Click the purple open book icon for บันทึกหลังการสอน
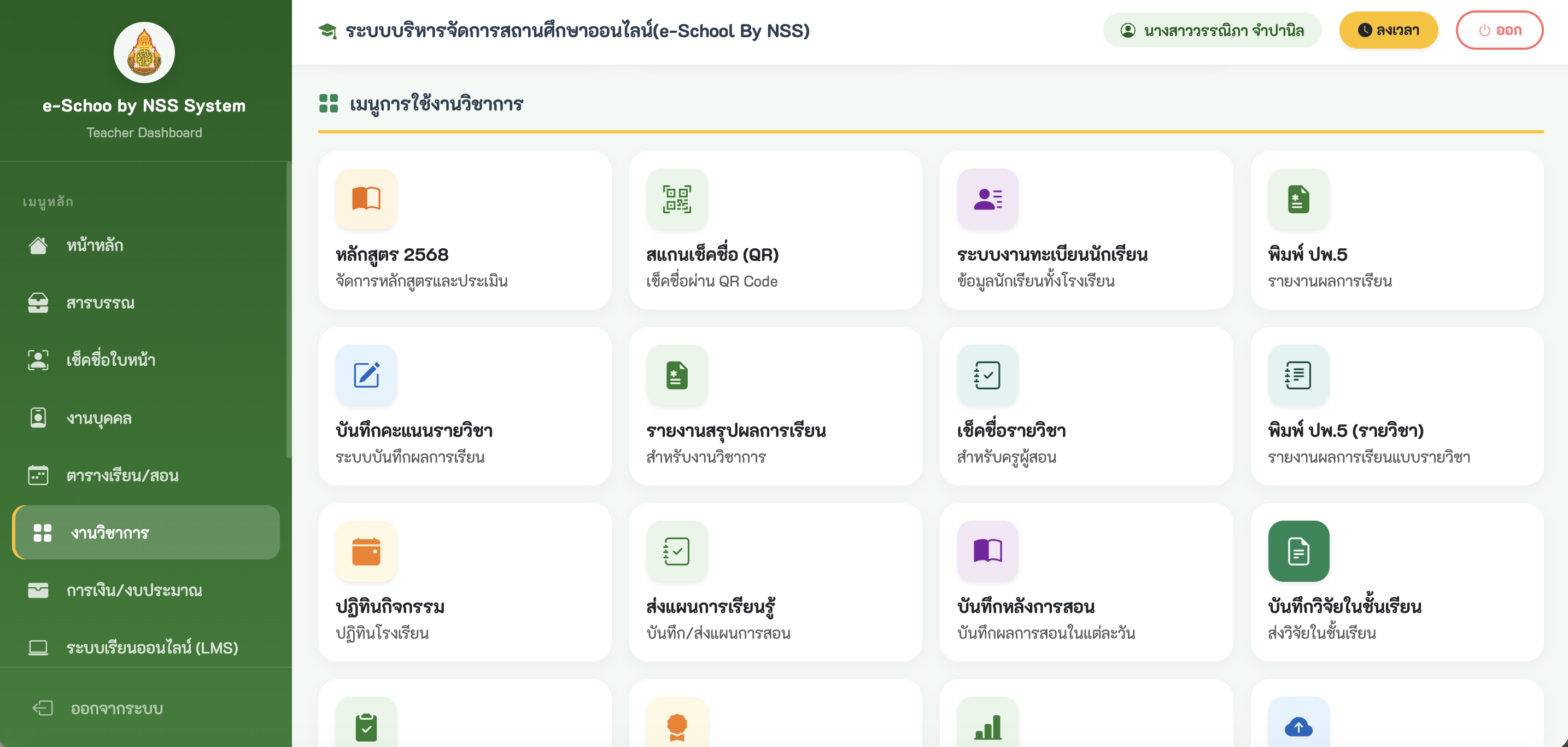 click(x=988, y=551)
